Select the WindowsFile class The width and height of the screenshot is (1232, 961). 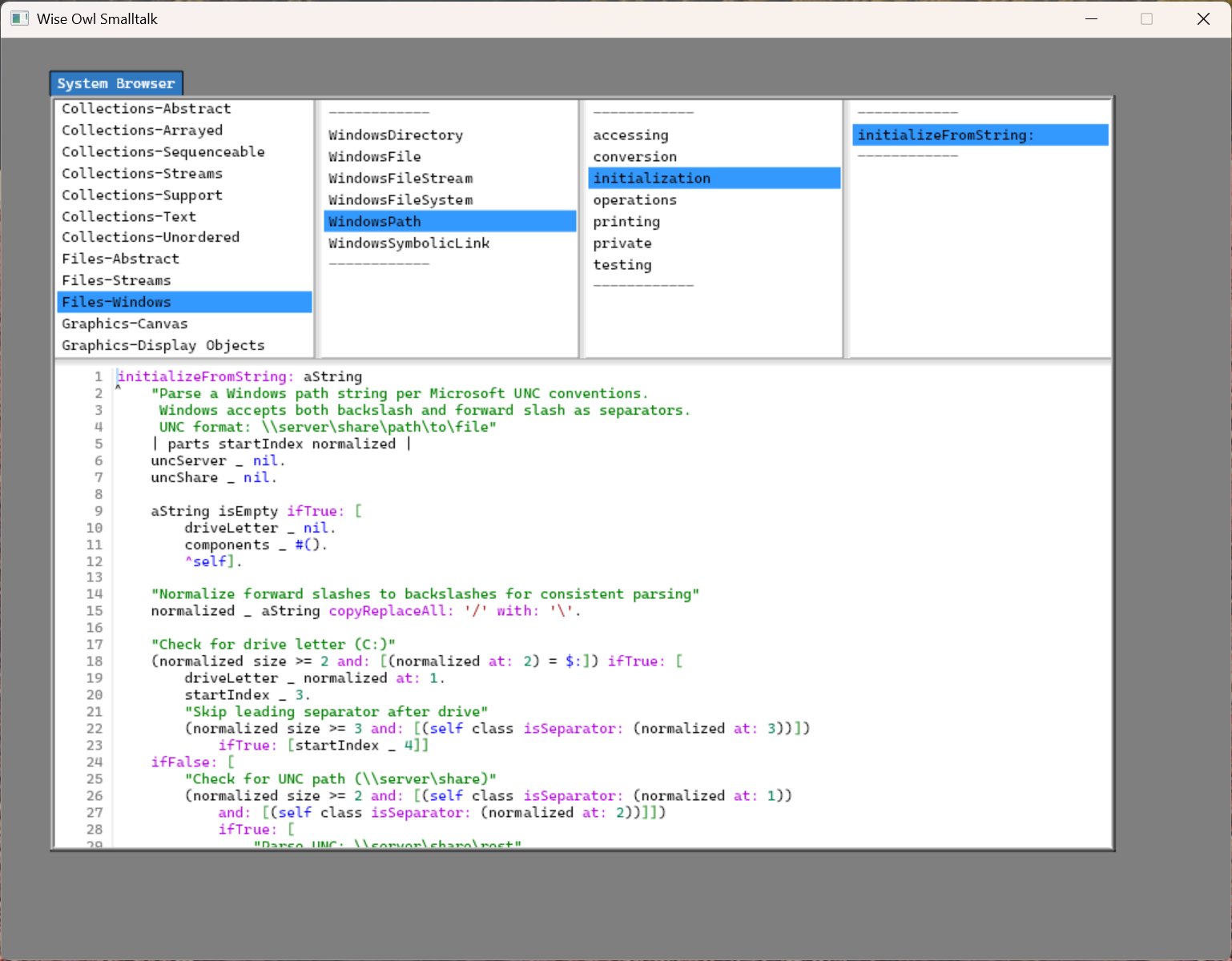pyautogui.click(x=376, y=156)
